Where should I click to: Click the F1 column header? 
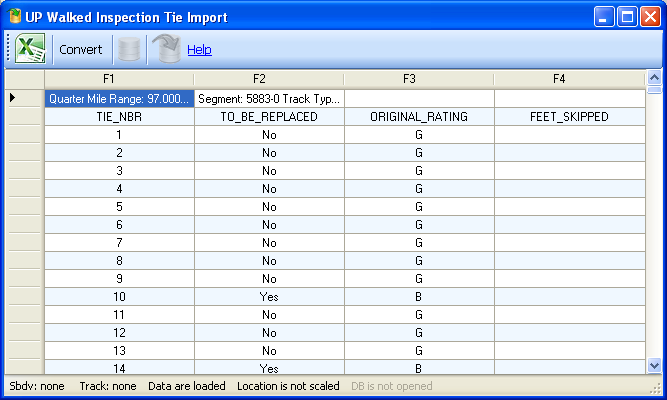coord(119,78)
